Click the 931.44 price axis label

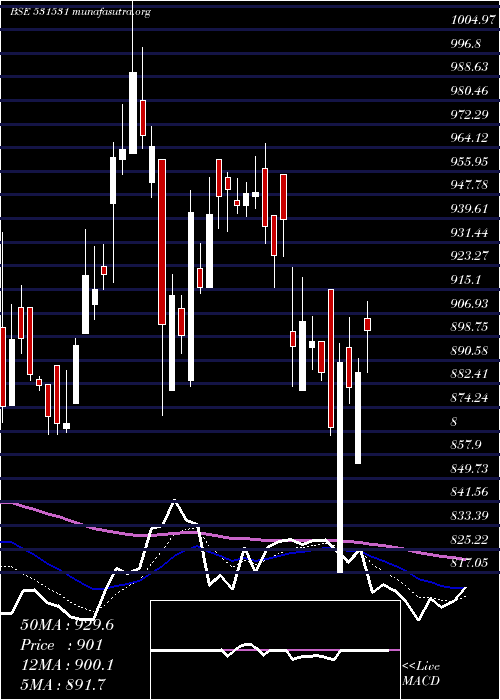470,232
